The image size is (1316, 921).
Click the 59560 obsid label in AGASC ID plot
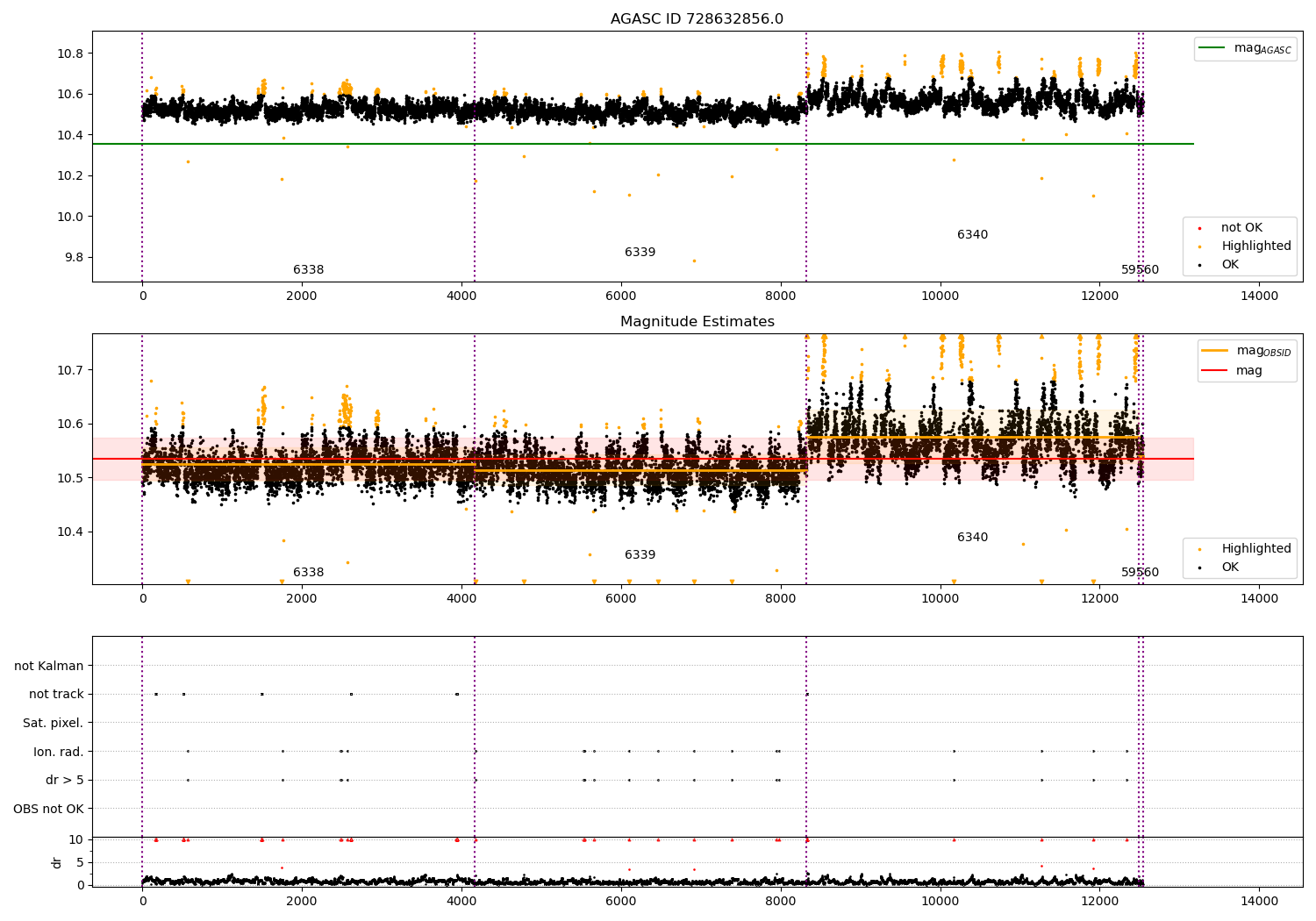click(1140, 270)
